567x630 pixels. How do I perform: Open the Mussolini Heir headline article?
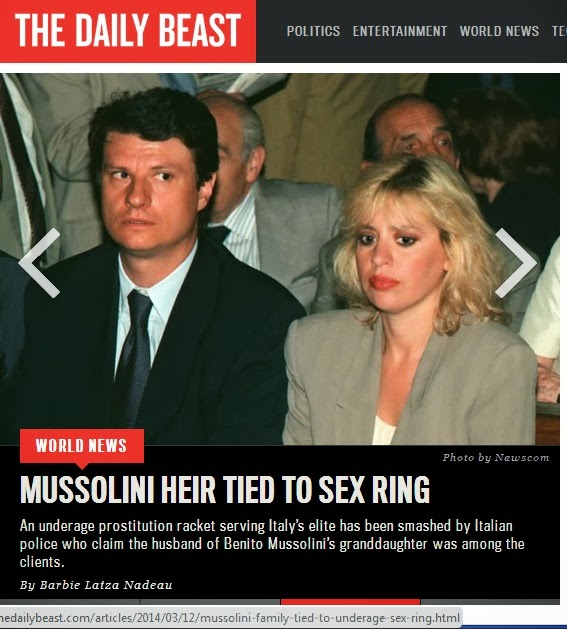coord(225,489)
